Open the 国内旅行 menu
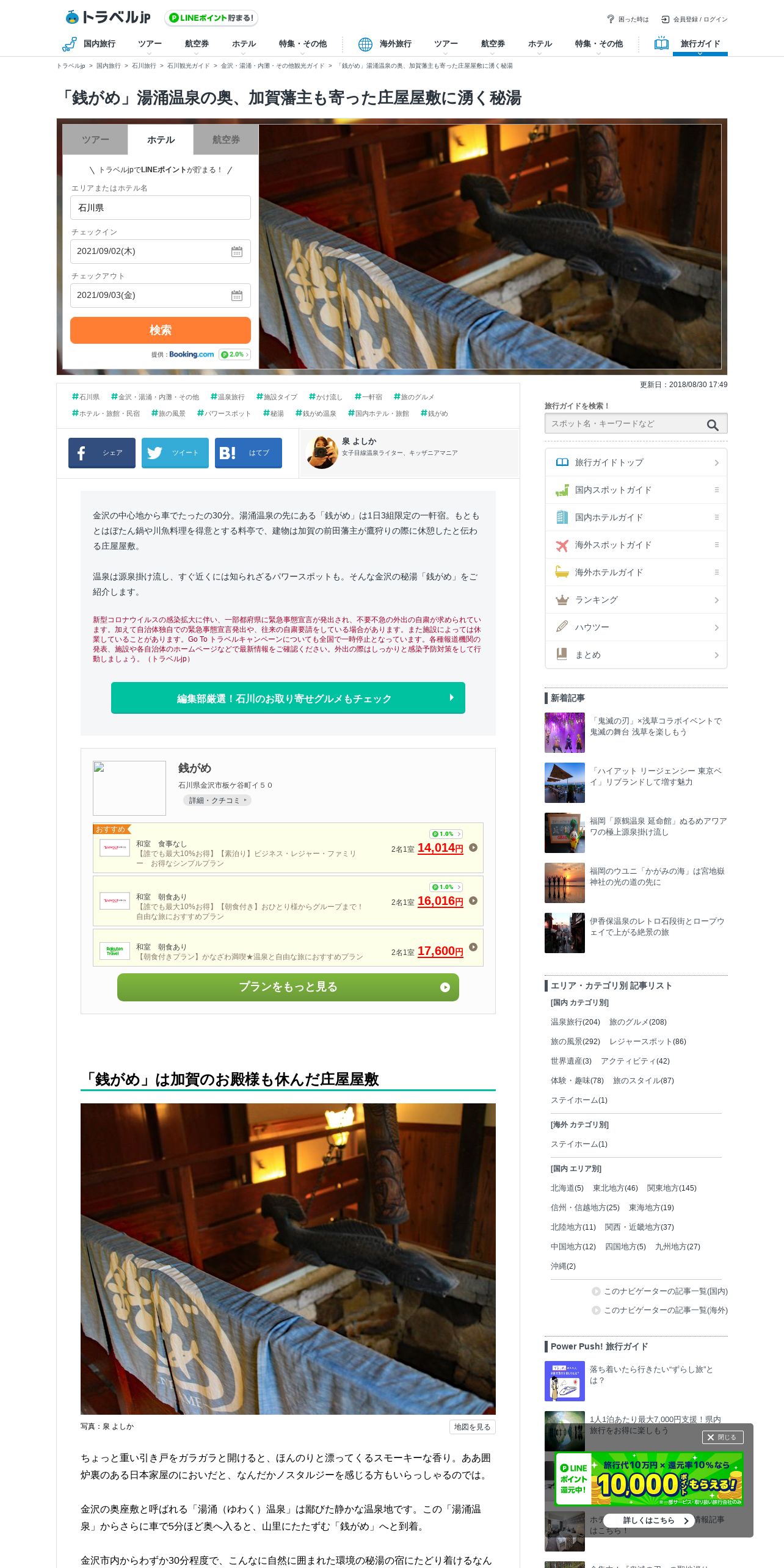This screenshot has height=1568, width=784. [x=89, y=44]
